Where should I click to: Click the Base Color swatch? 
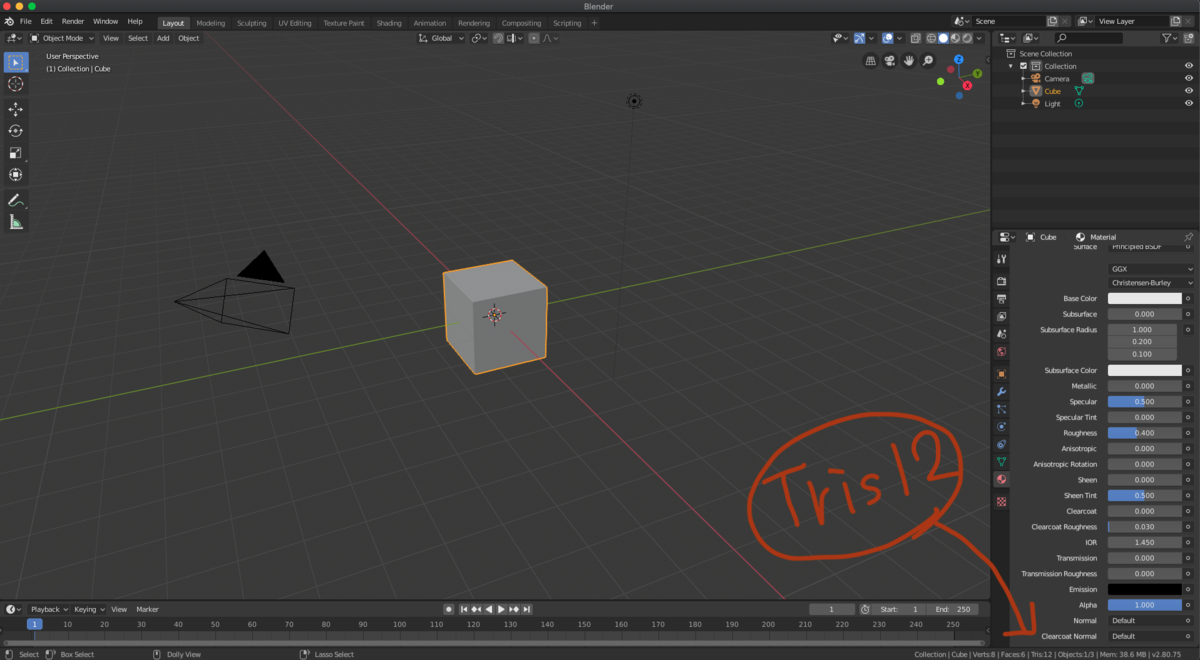tap(1144, 298)
